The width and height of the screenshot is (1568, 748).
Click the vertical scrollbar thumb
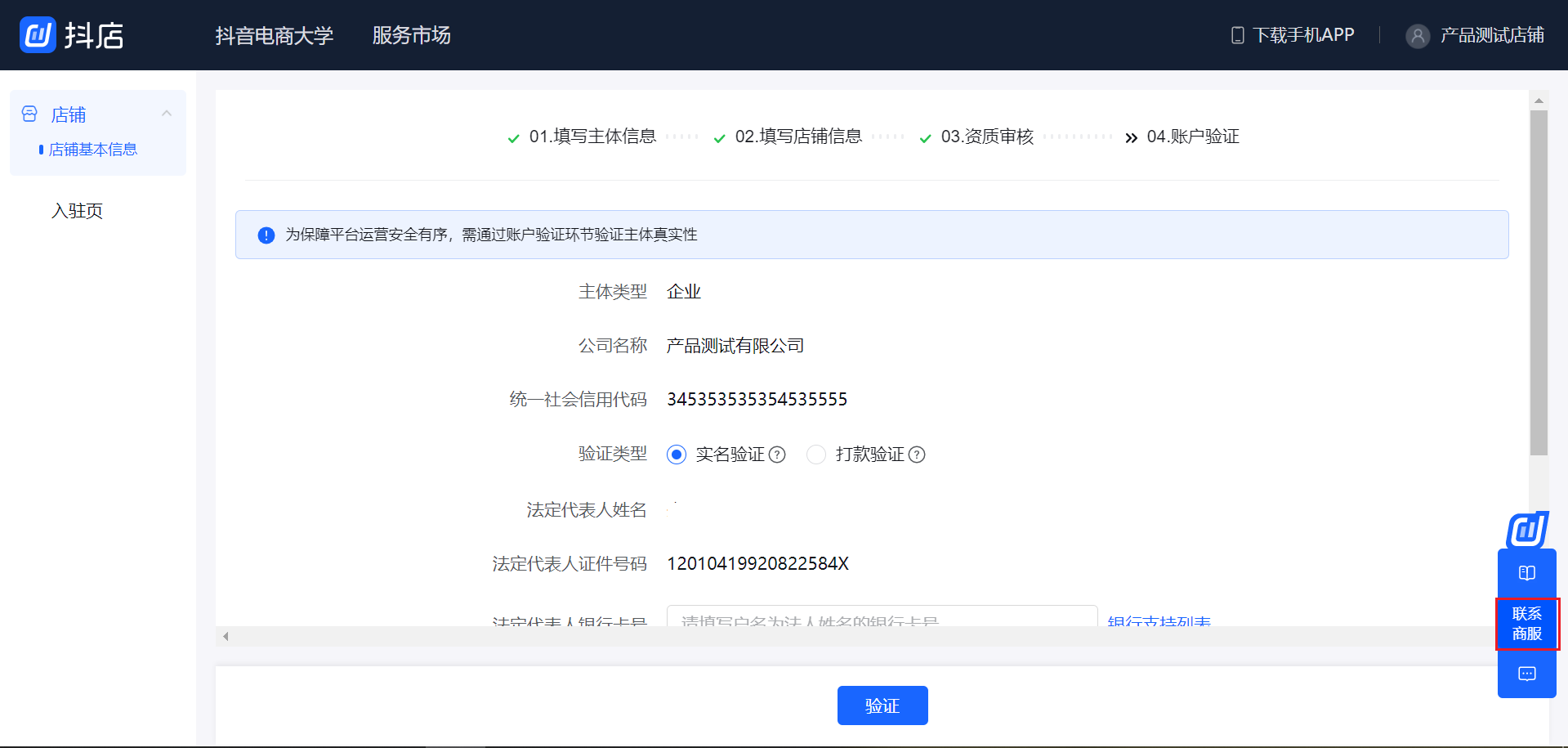[x=1539, y=283]
